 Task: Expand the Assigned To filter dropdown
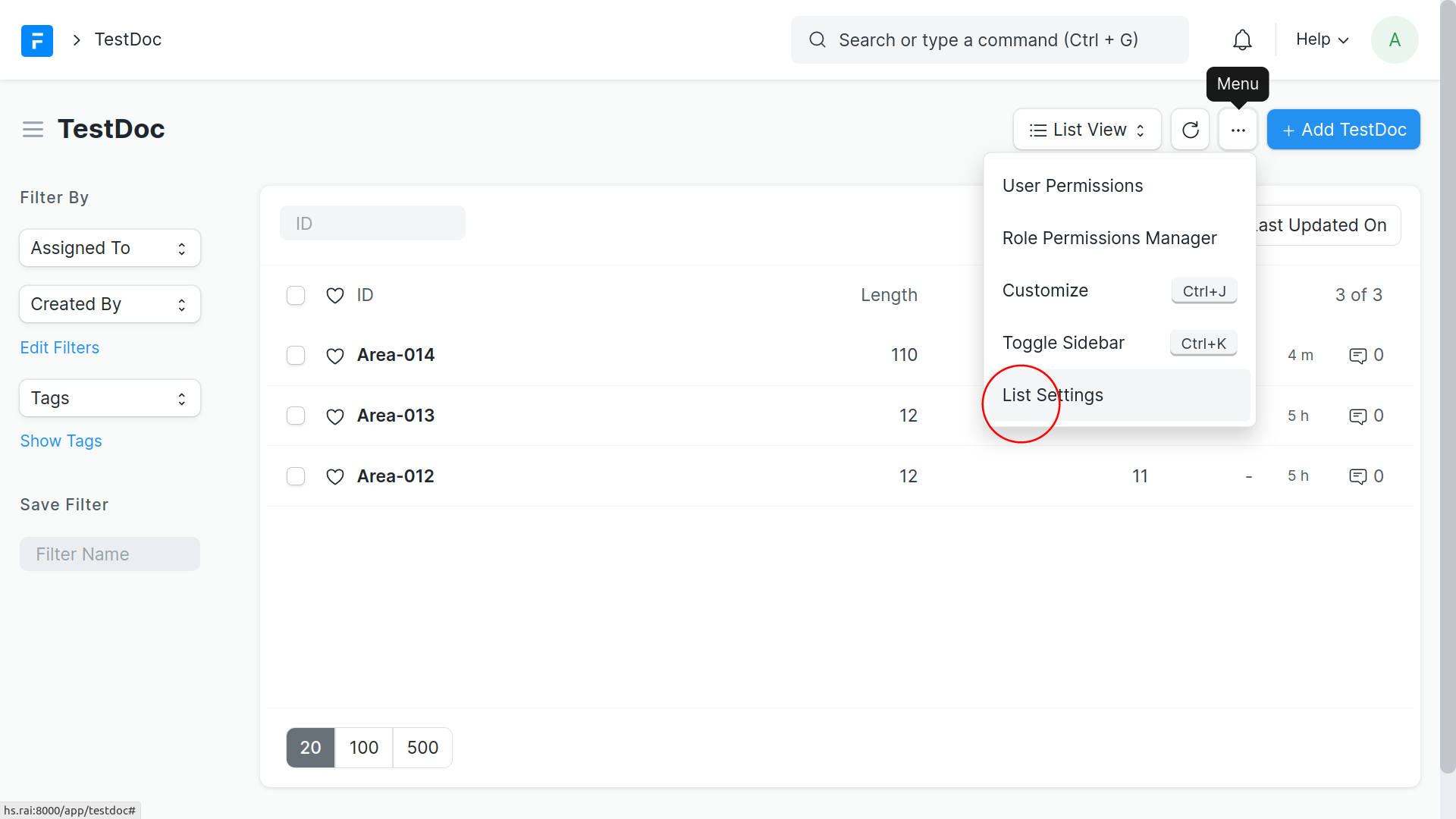click(110, 248)
